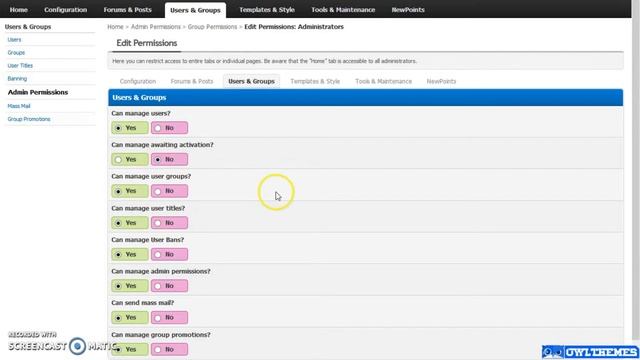
Task: Open Admin Permissions in the sidebar
Action: click(38, 92)
